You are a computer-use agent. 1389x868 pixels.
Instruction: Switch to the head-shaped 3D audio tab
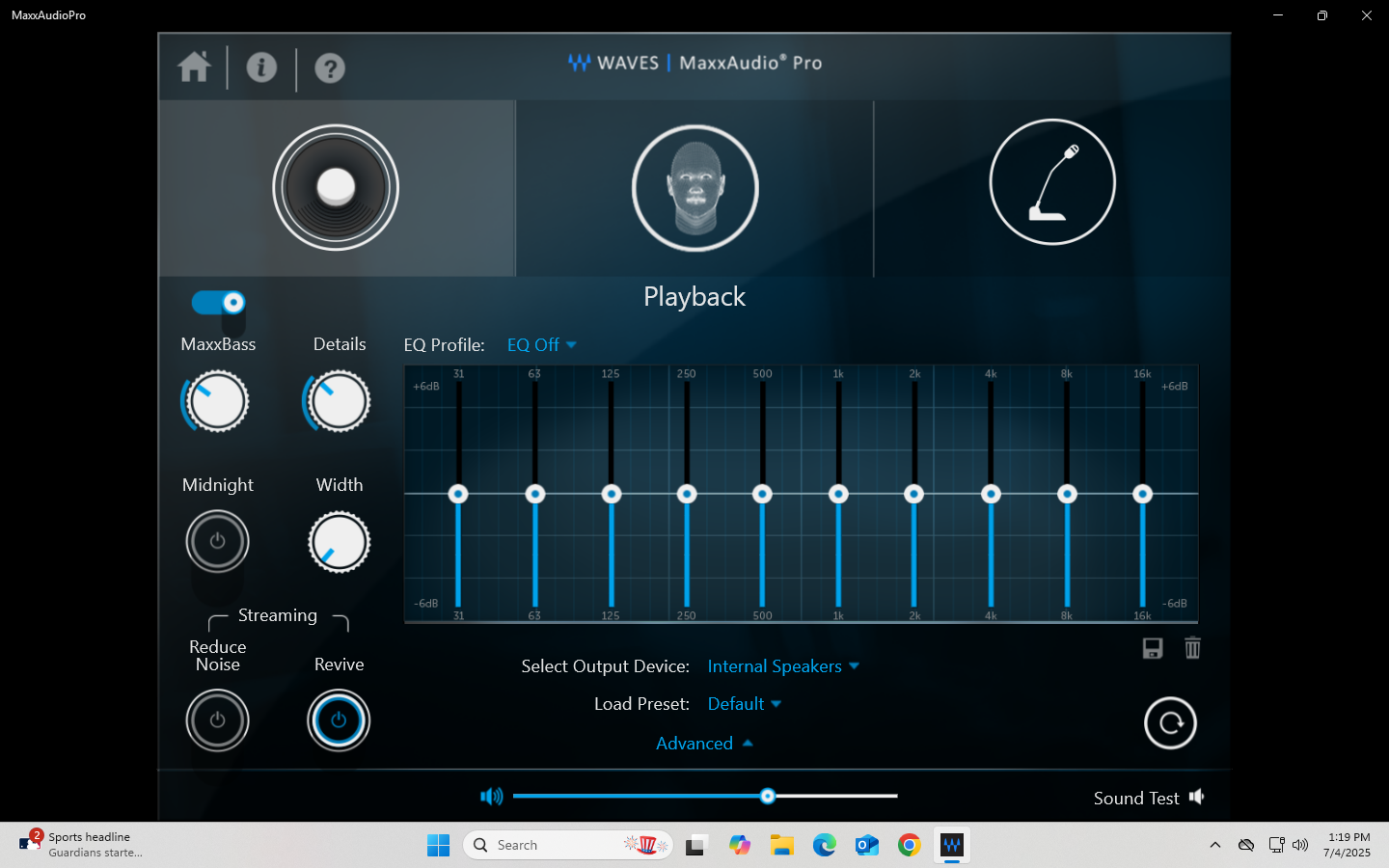pos(694,187)
